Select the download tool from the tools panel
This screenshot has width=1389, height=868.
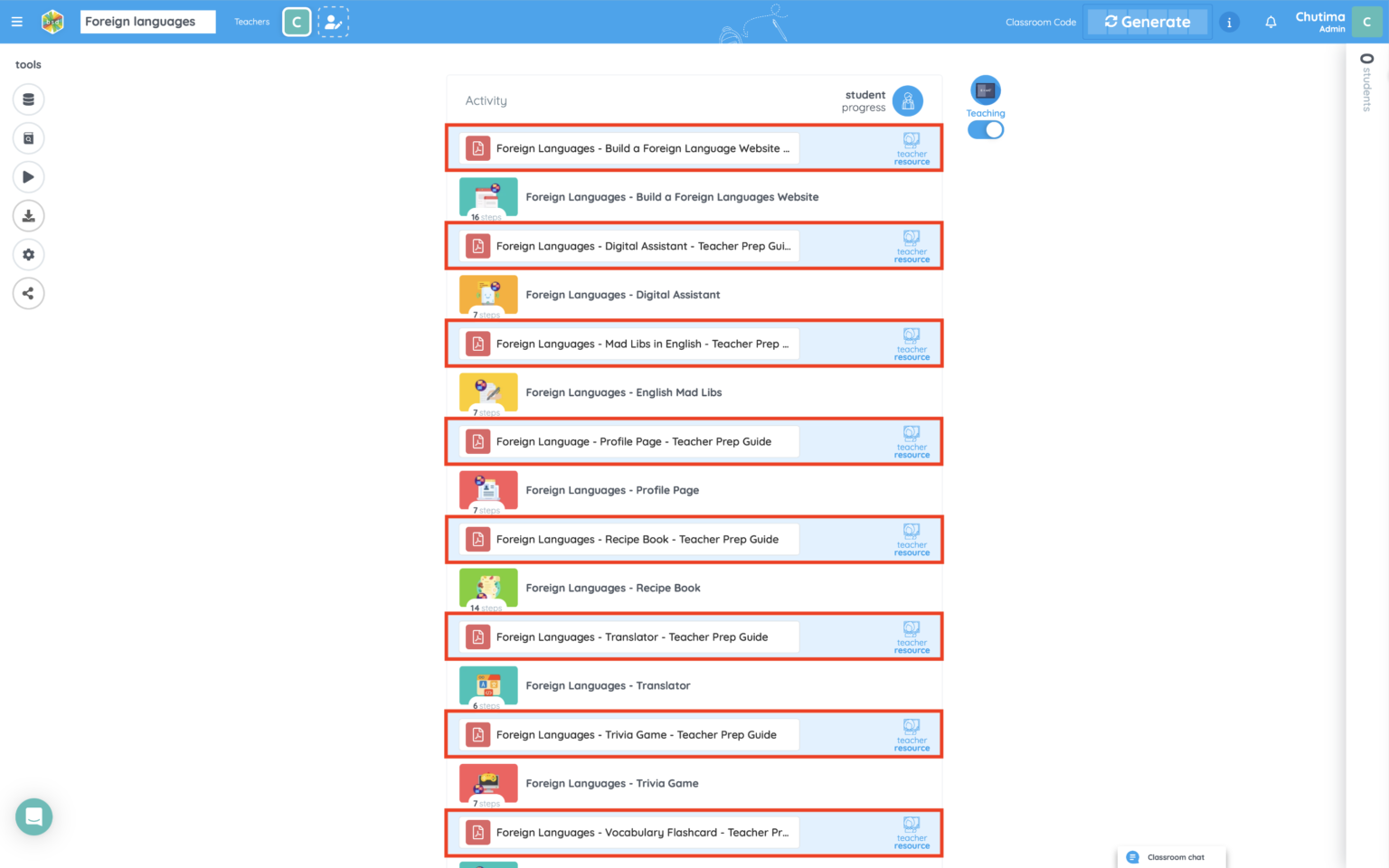point(28,215)
